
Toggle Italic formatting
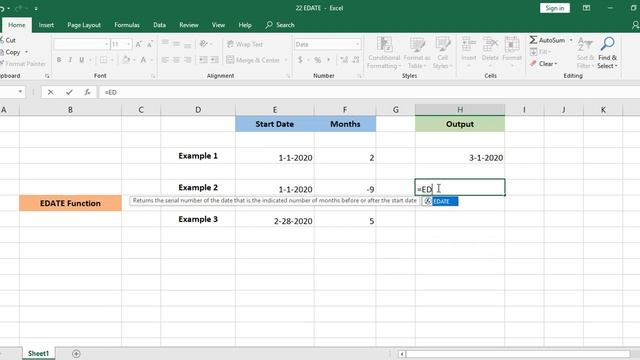pos(70,60)
